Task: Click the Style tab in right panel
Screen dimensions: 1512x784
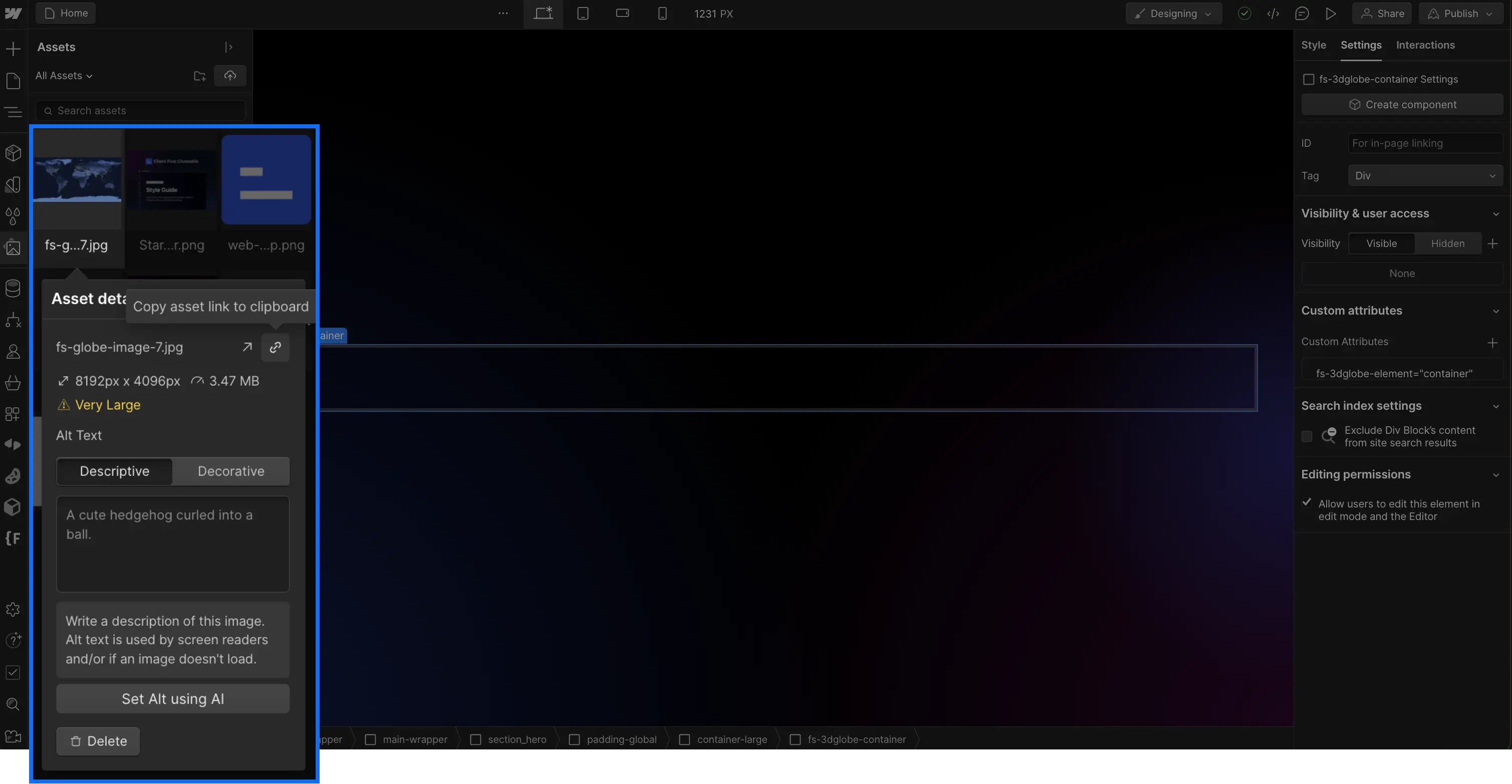Action: (x=1313, y=45)
